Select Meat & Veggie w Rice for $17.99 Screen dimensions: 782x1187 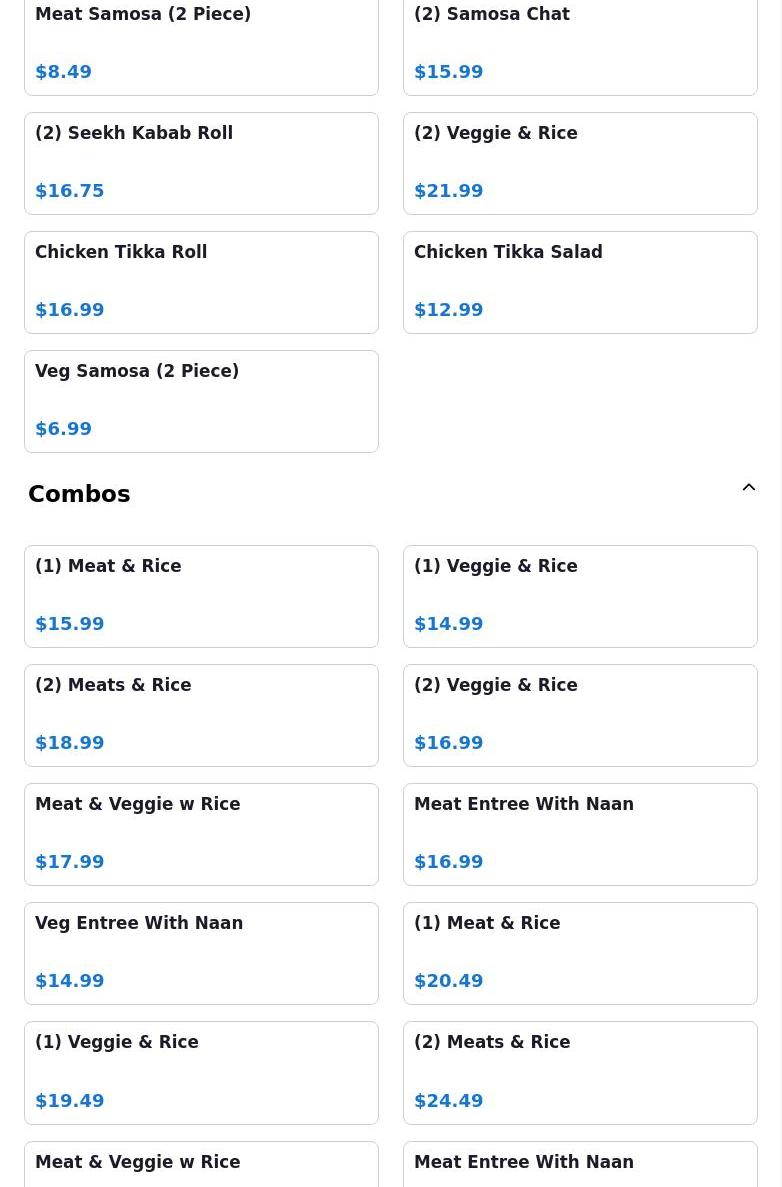201,834
